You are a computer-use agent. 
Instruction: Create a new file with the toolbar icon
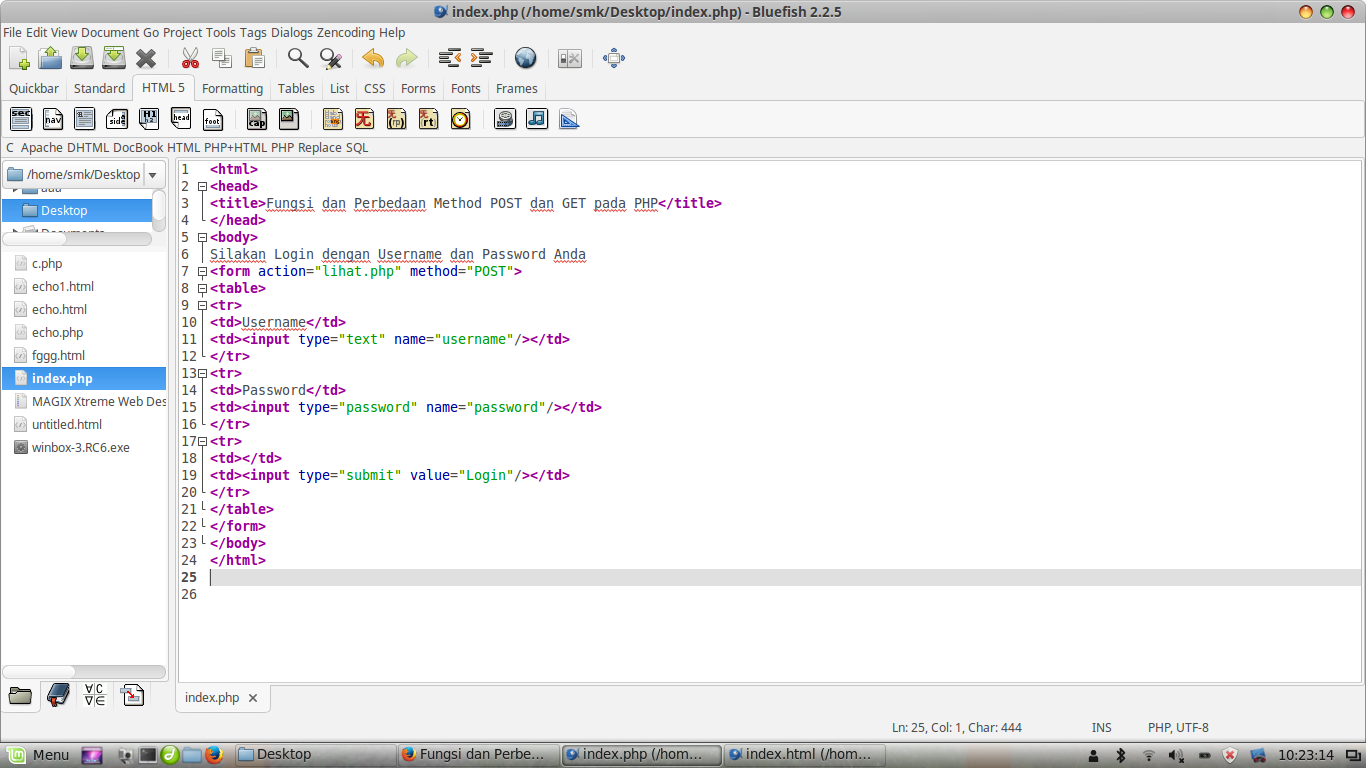tap(19, 58)
